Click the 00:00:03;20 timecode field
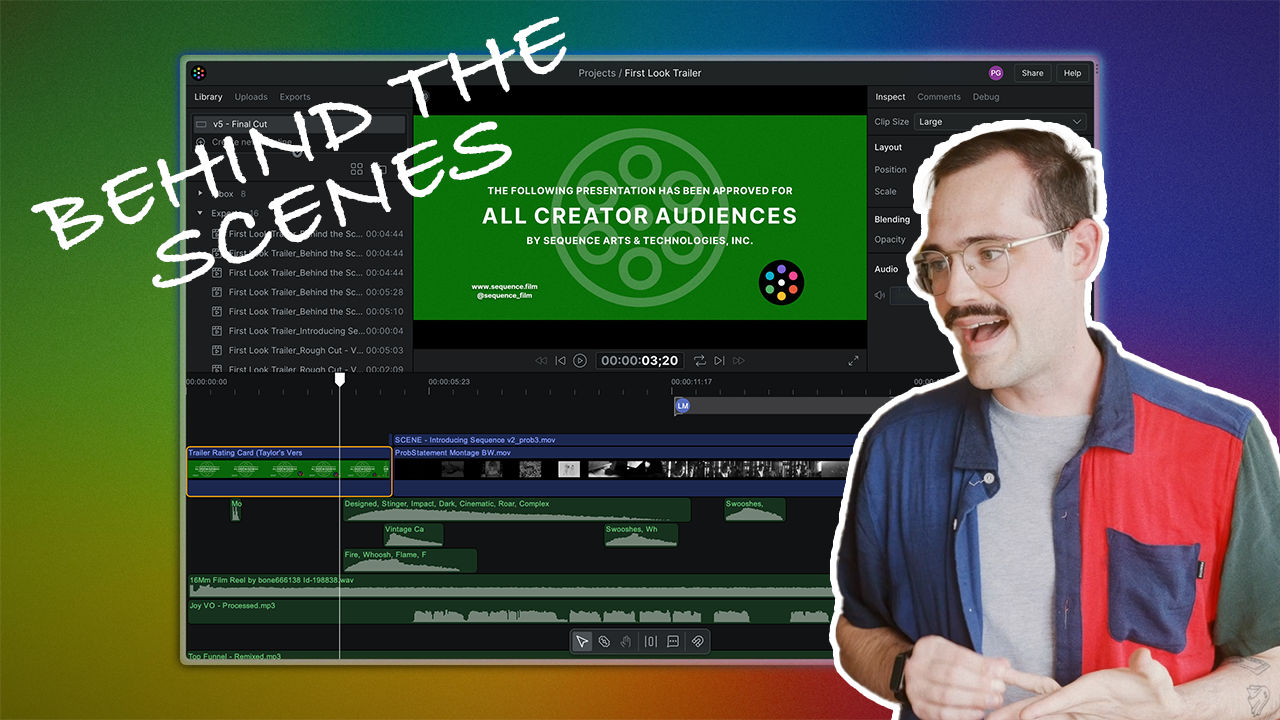This screenshot has width=1280, height=720. click(638, 360)
